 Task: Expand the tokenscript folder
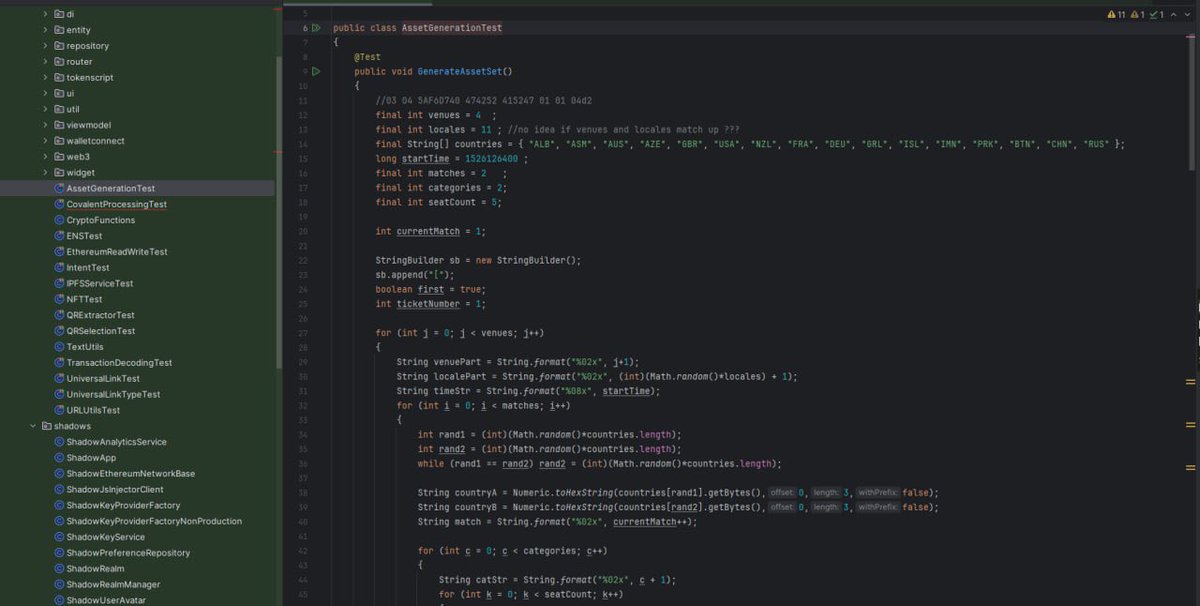[x=45, y=77]
